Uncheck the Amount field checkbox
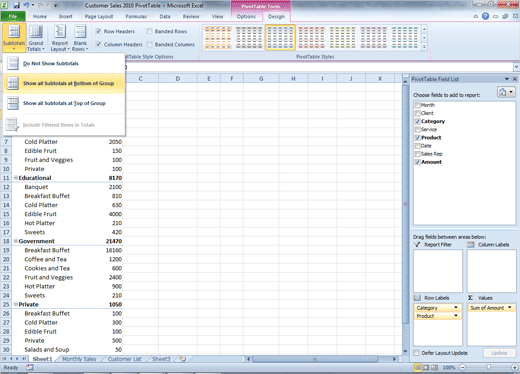The width and height of the screenshot is (520, 374). click(417, 162)
